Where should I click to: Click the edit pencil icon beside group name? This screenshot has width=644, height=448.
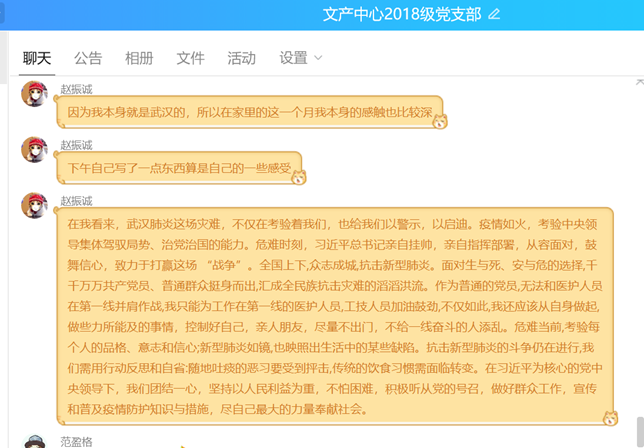pos(494,14)
